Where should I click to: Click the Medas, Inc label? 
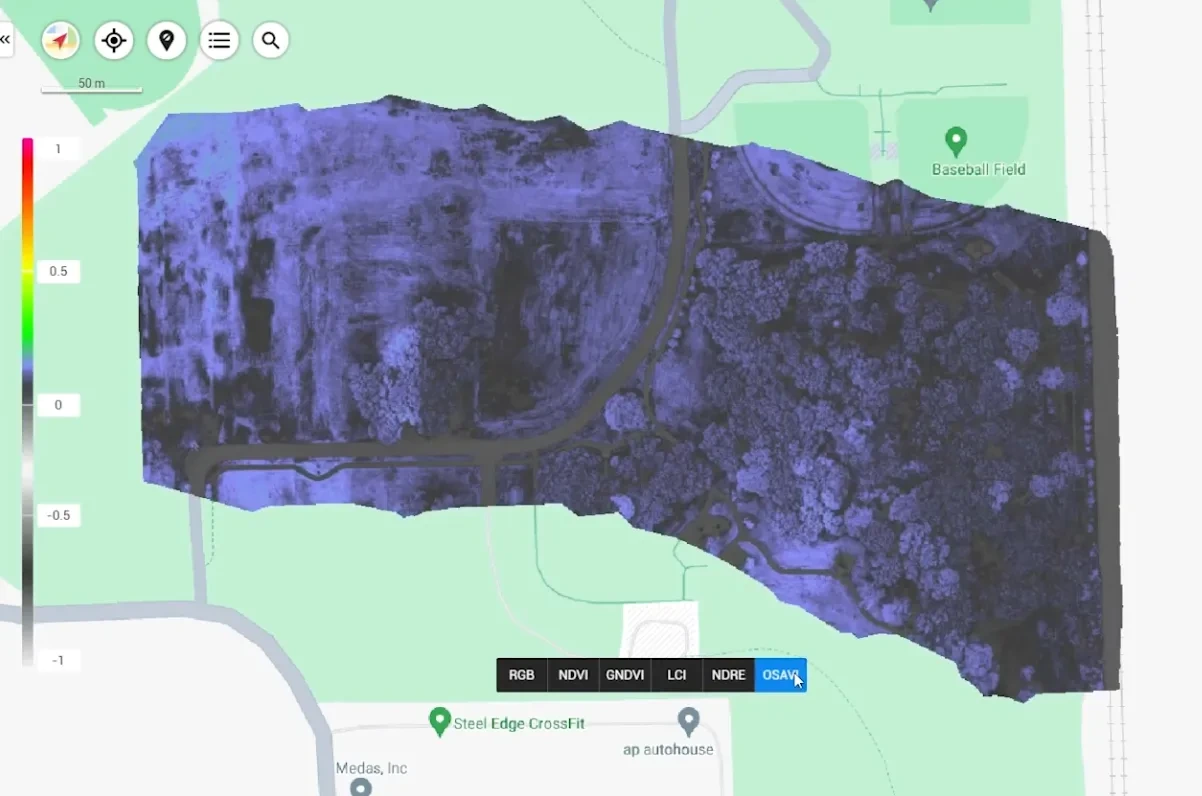click(371, 768)
